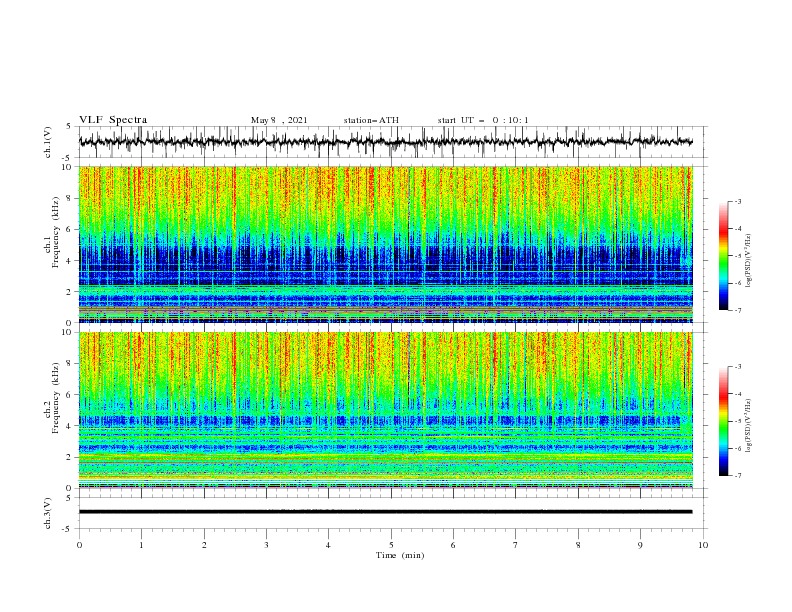
Task: Click time axis tick label "5"
Action: point(391,545)
